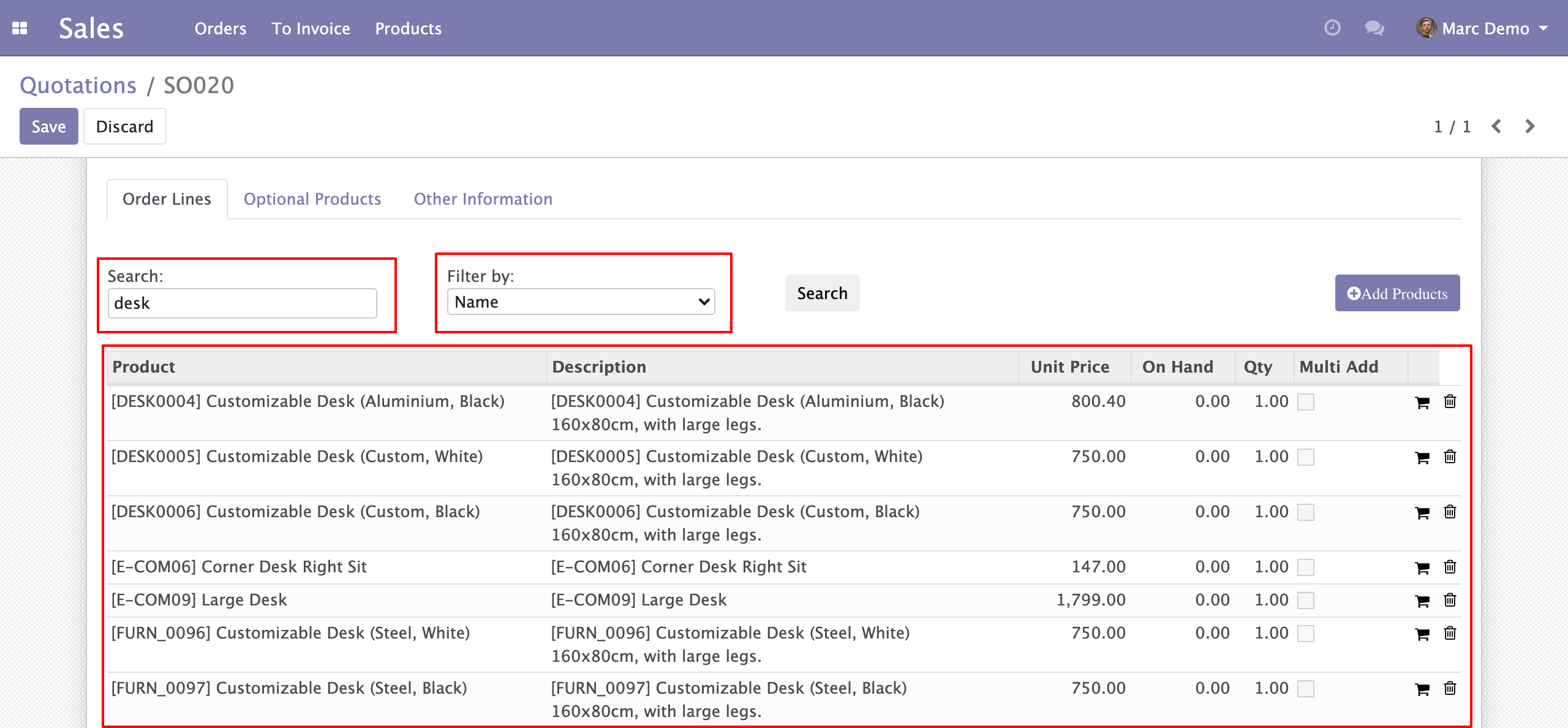
Task: Open the Filter by Name dropdown
Action: [581, 302]
